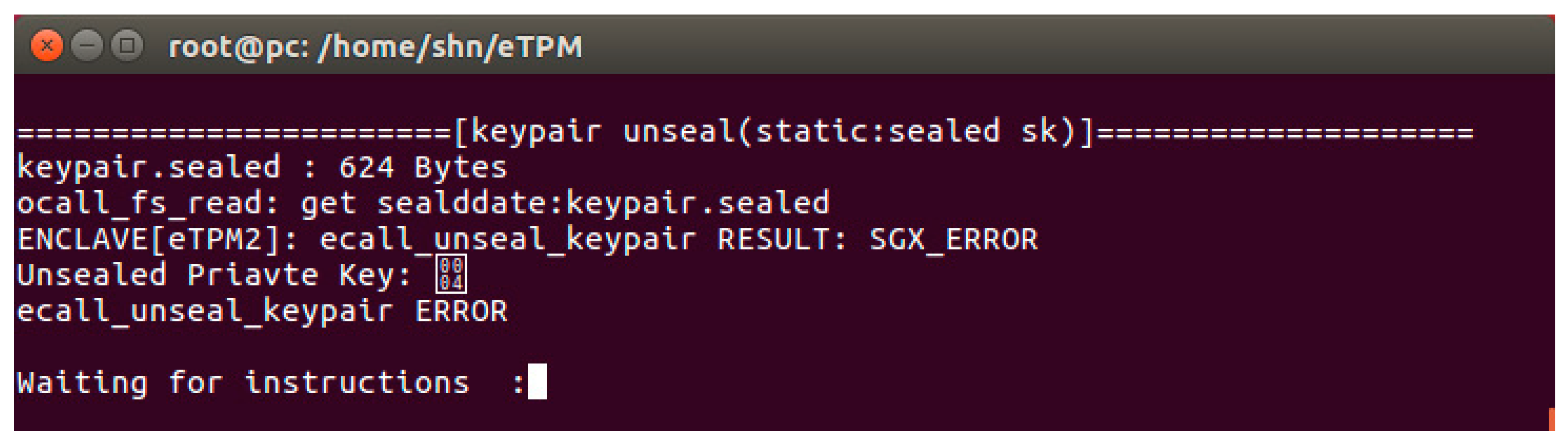Close the terminal window with red button
1568x448 pixels.
pos(47,46)
